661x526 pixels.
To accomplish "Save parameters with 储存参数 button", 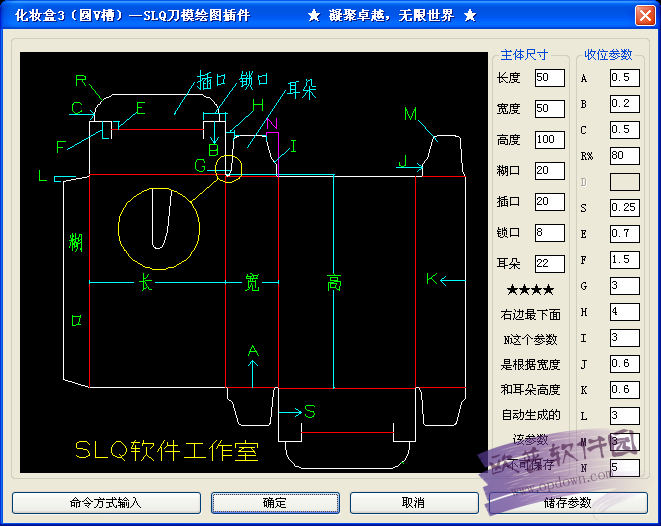I will coord(568,503).
